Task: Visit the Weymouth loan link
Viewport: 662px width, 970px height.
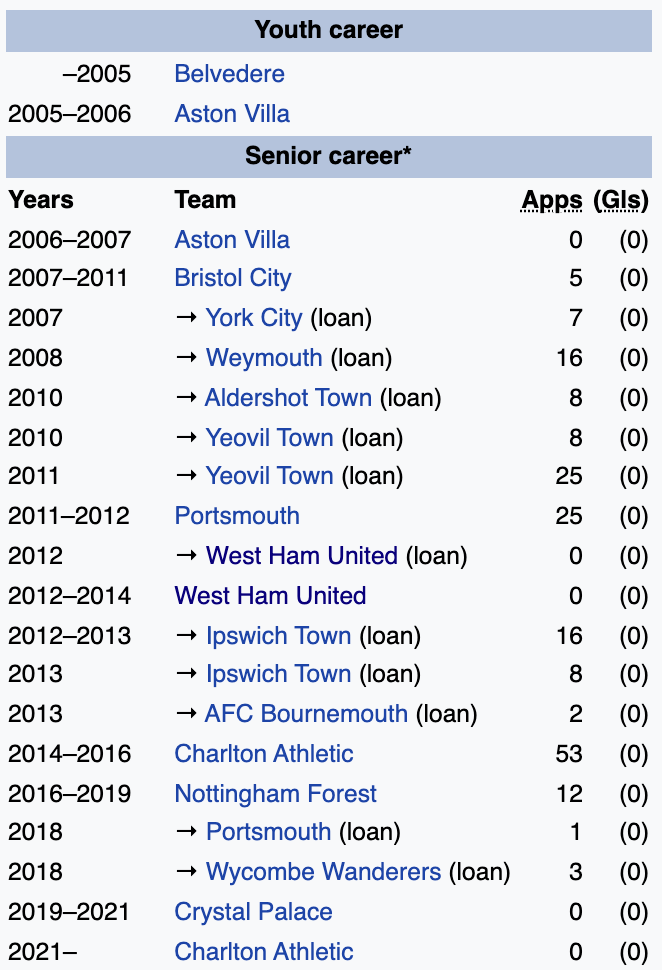Action: [x=264, y=358]
